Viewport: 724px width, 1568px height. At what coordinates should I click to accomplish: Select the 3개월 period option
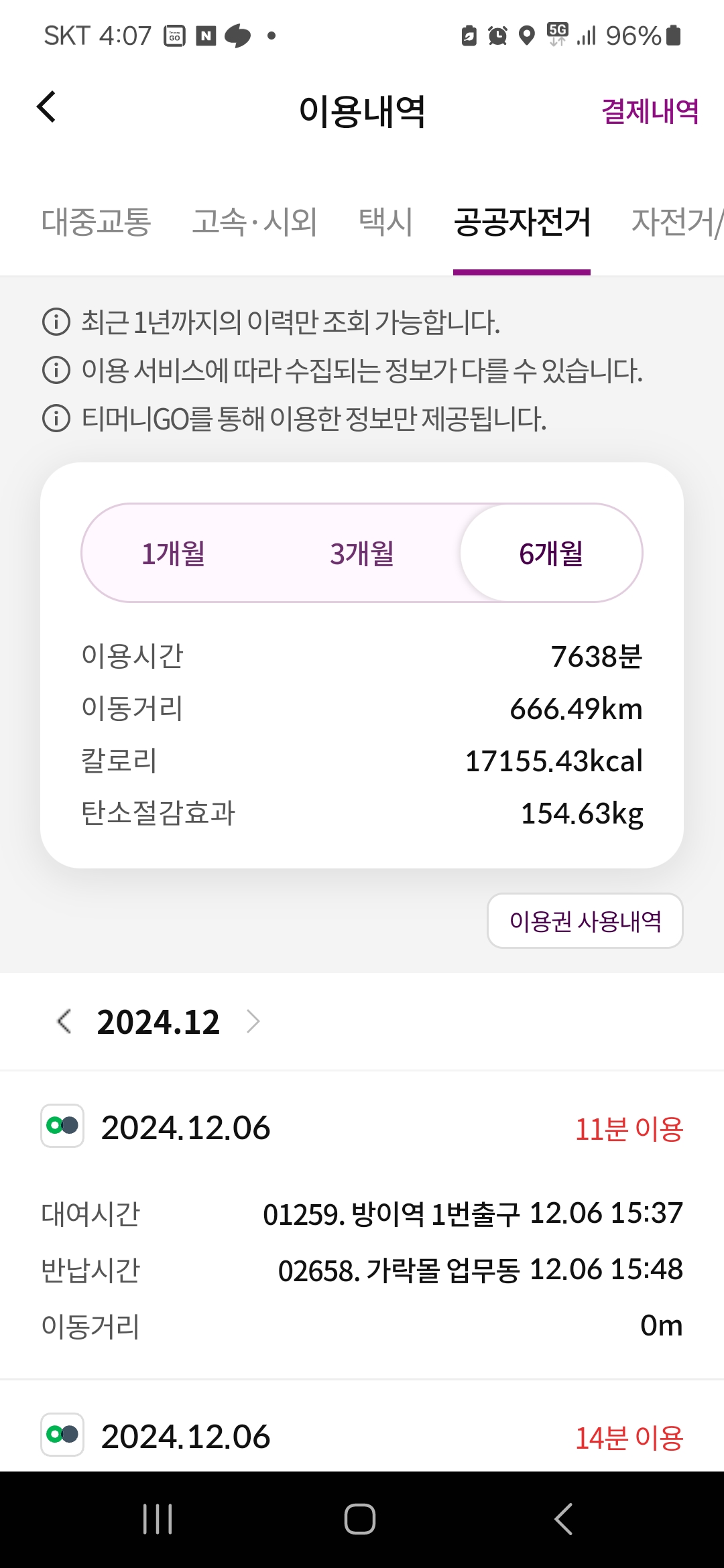tap(362, 553)
